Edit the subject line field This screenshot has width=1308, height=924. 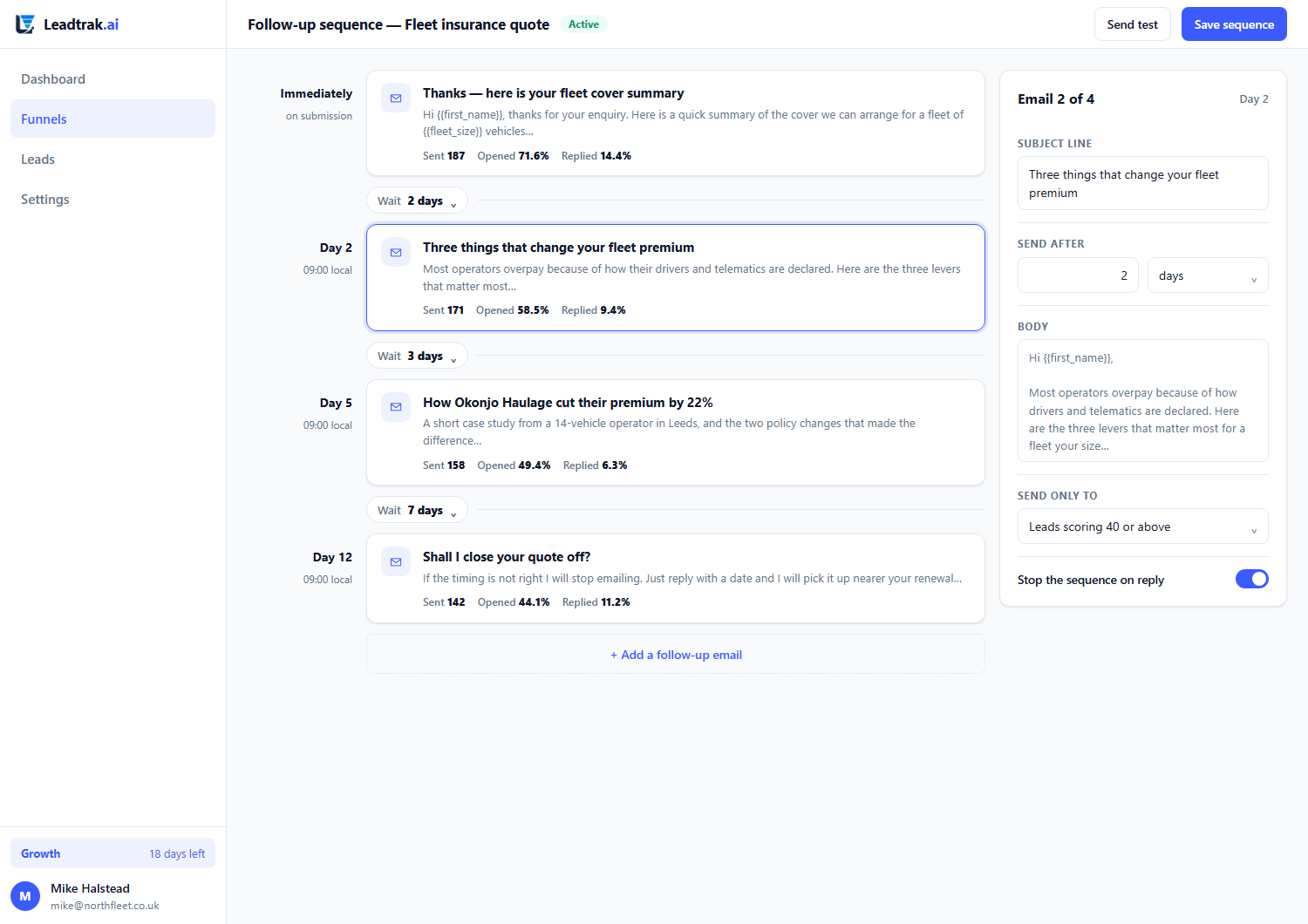pos(1142,183)
